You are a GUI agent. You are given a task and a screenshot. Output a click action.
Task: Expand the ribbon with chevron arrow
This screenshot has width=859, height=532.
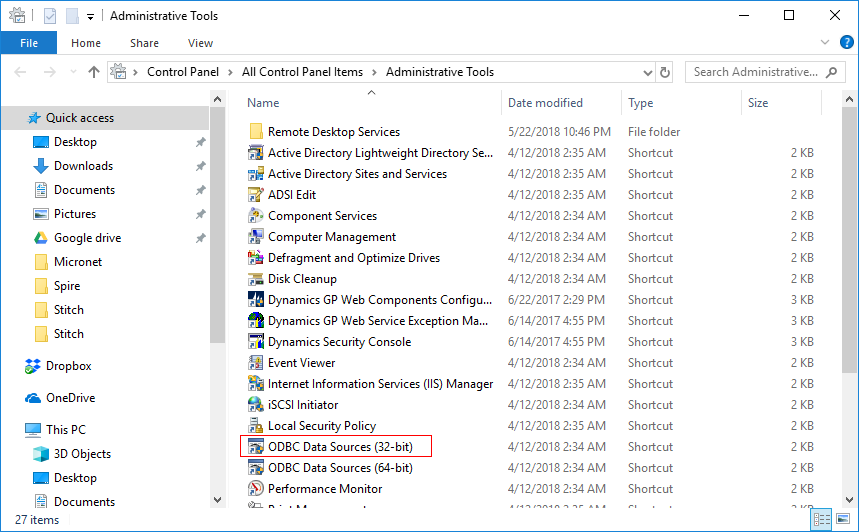pyautogui.click(x=825, y=43)
